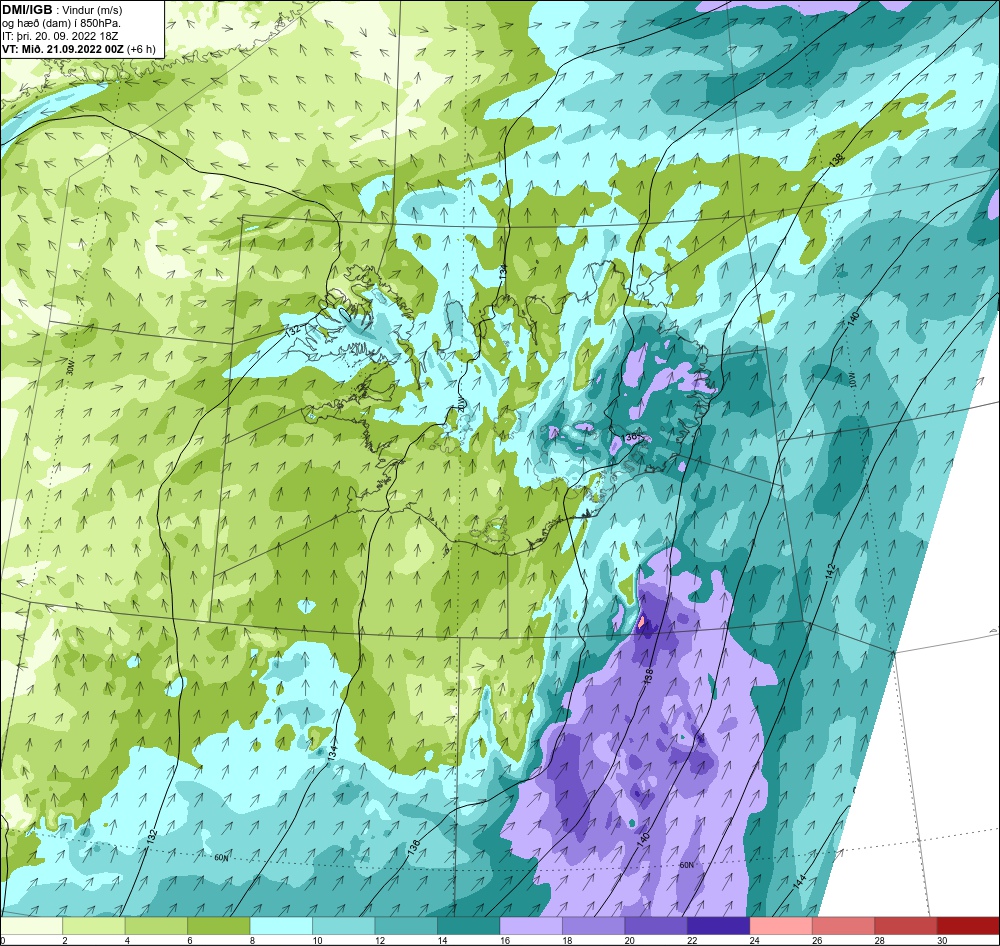This screenshot has height=946, width=1000.
Task: Click the 'og hæð (dam) í 850hPa.' line
Action: click(61, 24)
